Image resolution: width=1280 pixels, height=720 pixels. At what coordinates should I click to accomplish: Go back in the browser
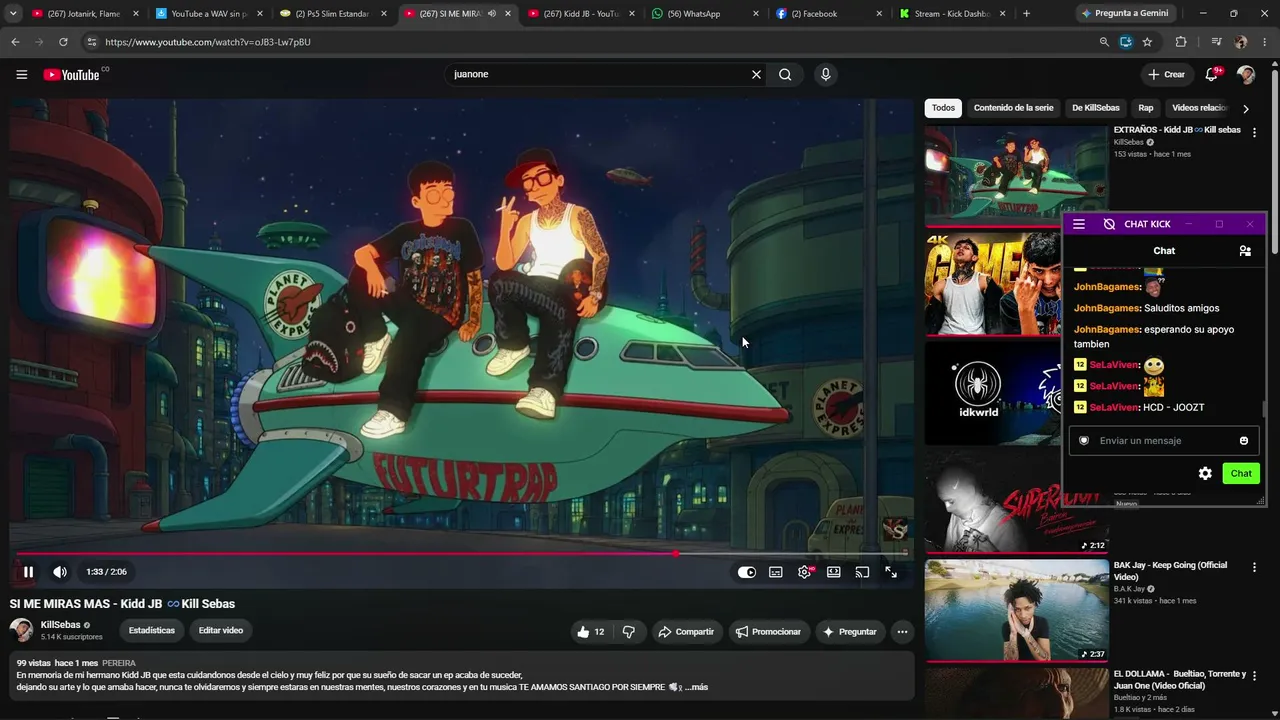click(15, 42)
